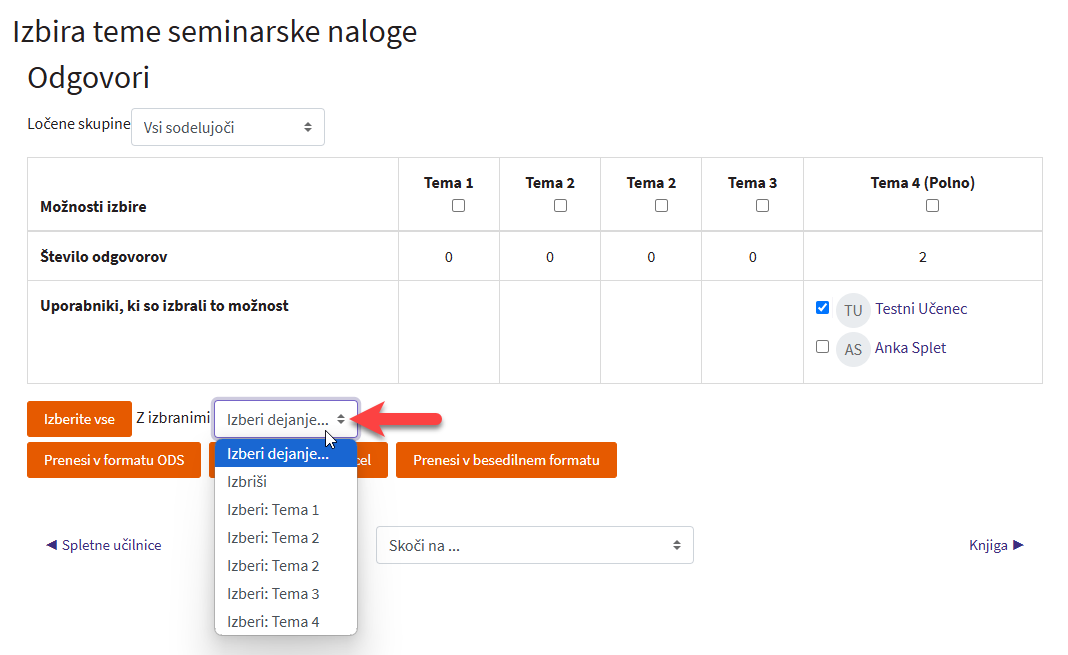Image resolution: width=1068 pixels, height=655 pixels.
Task: Open the Testni Učenec profile link
Action: pos(921,309)
